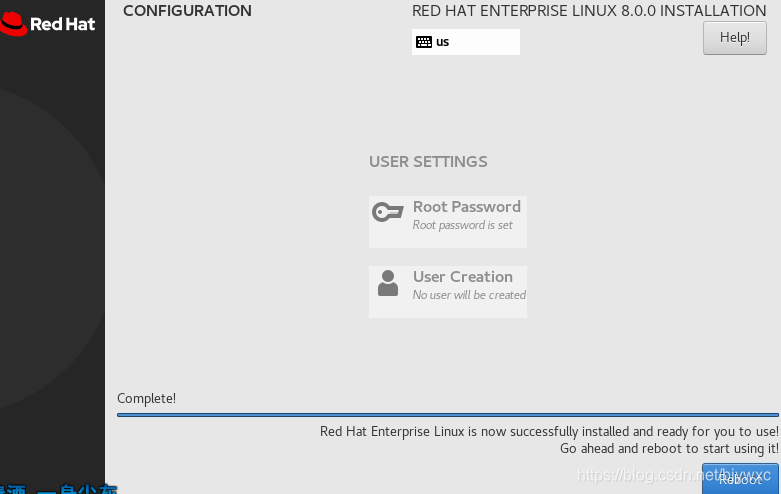Click the 'Go ahead and reboot' message
The image size is (781, 494).
(x=669, y=449)
